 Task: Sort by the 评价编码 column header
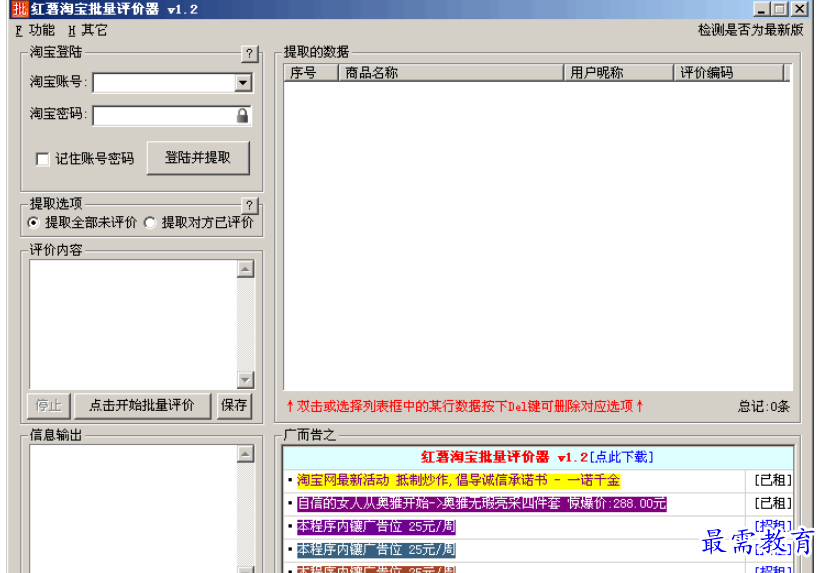pyautogui.click(x=729, y=72)
